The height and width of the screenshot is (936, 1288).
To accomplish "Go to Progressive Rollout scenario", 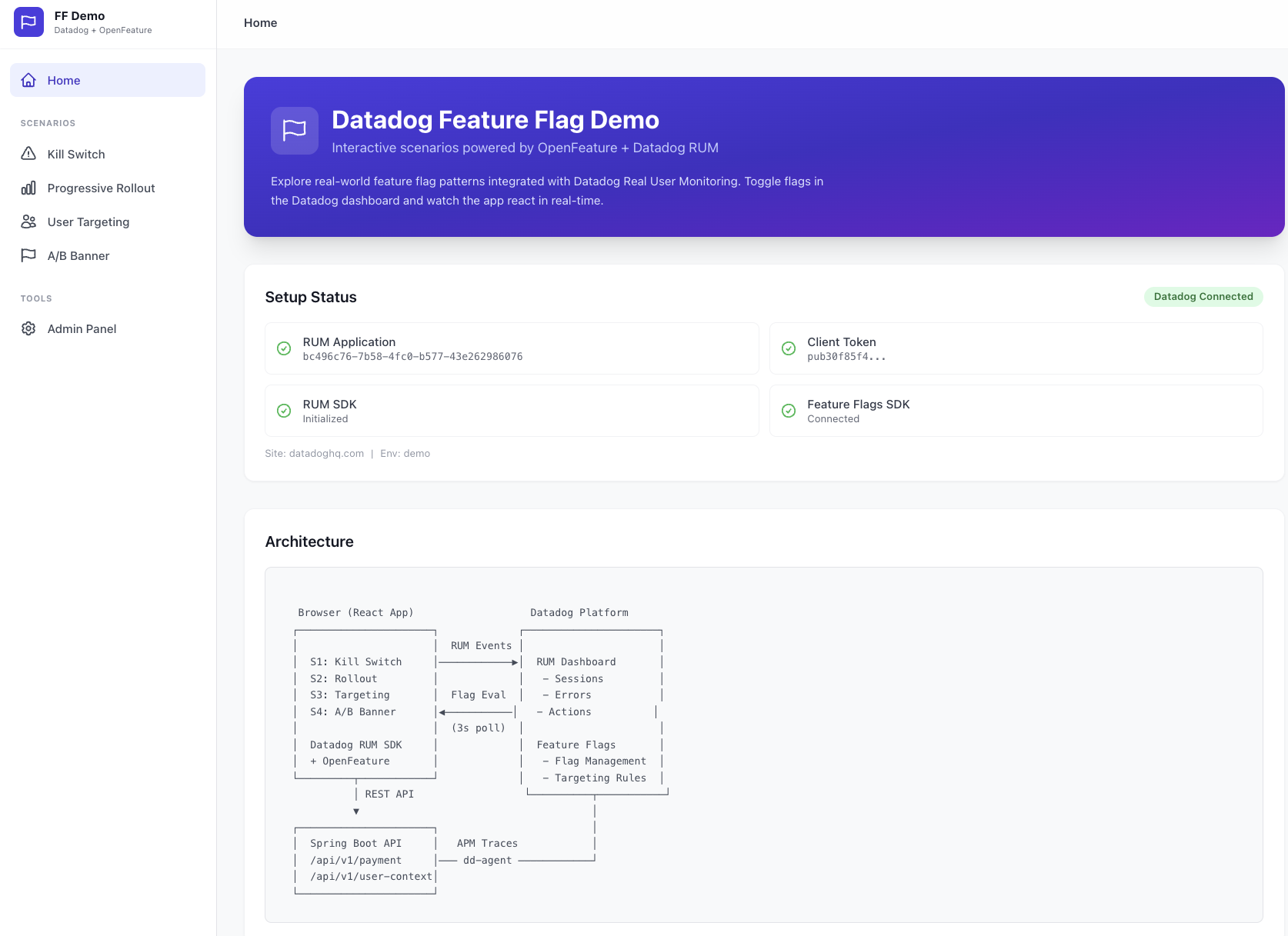I will (x=108, y=188).
